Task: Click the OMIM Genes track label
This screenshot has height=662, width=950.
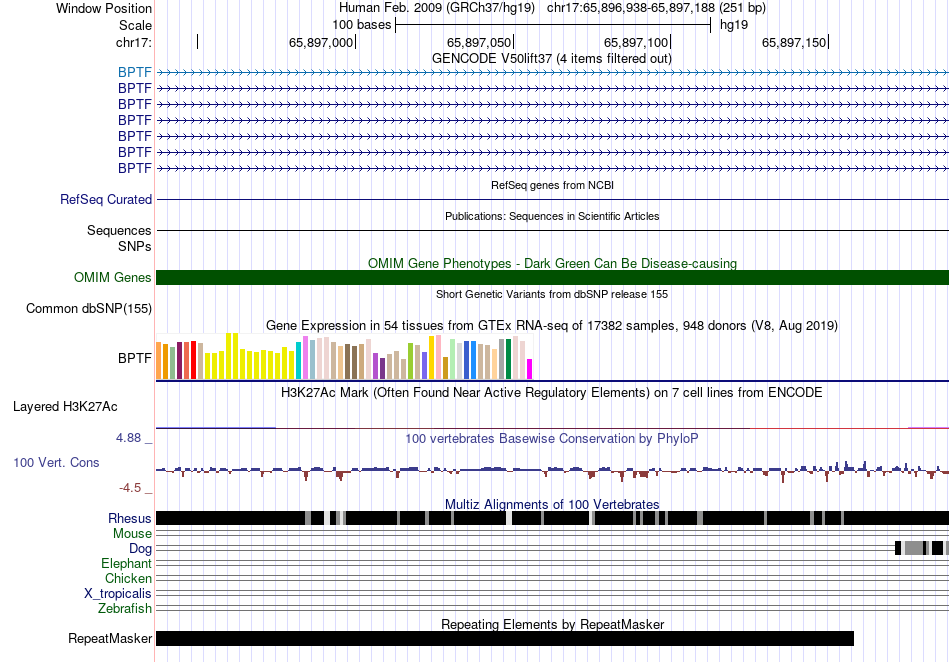Action: 113,277
